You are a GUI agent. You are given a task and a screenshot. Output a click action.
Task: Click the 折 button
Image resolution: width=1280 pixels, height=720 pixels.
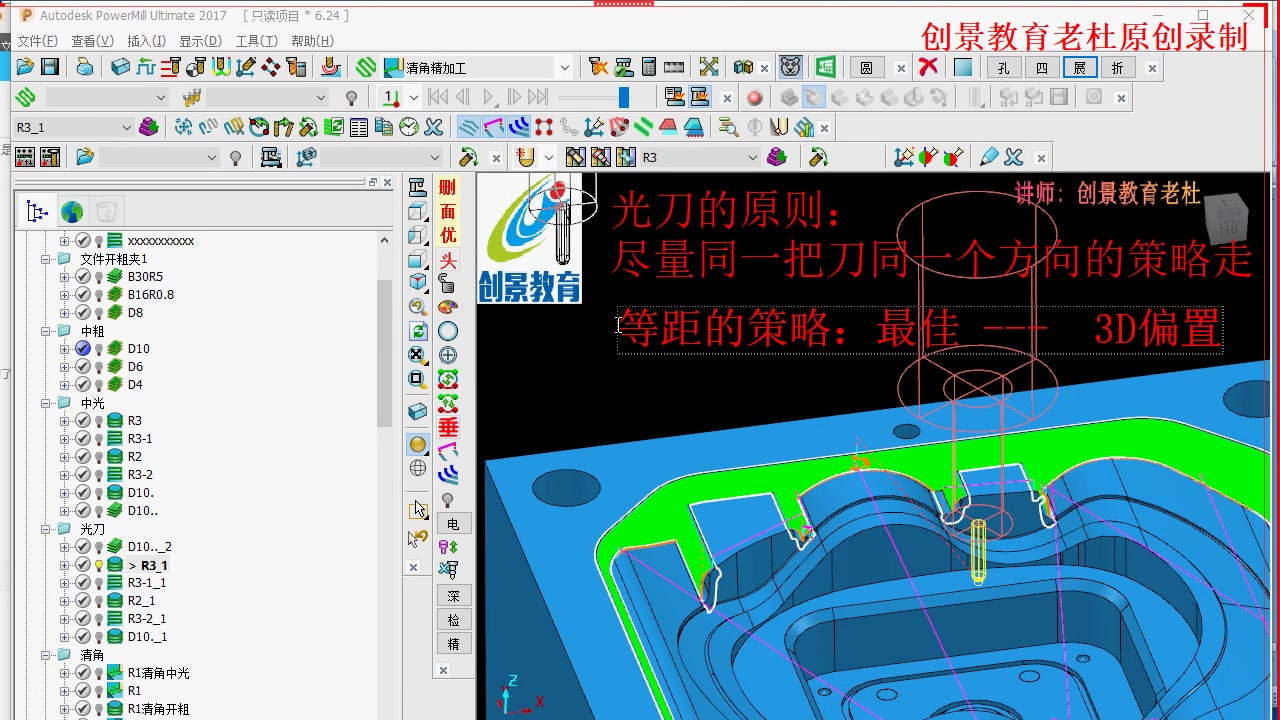[x=1117, y=67]
